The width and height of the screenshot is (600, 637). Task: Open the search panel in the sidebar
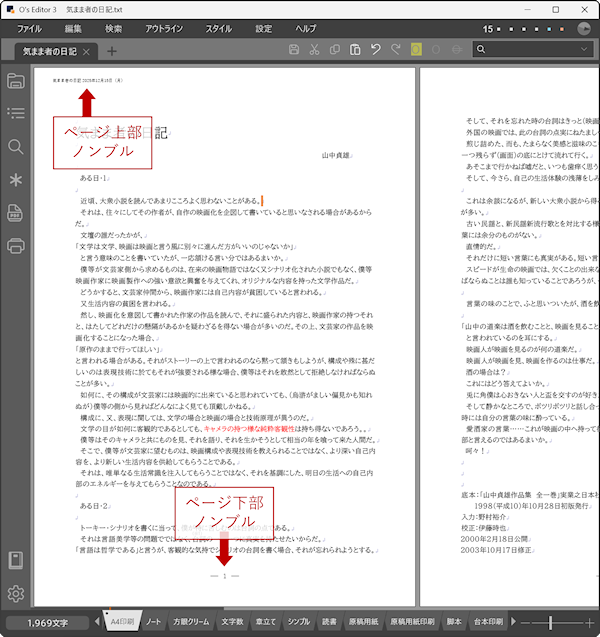point(15,147)
